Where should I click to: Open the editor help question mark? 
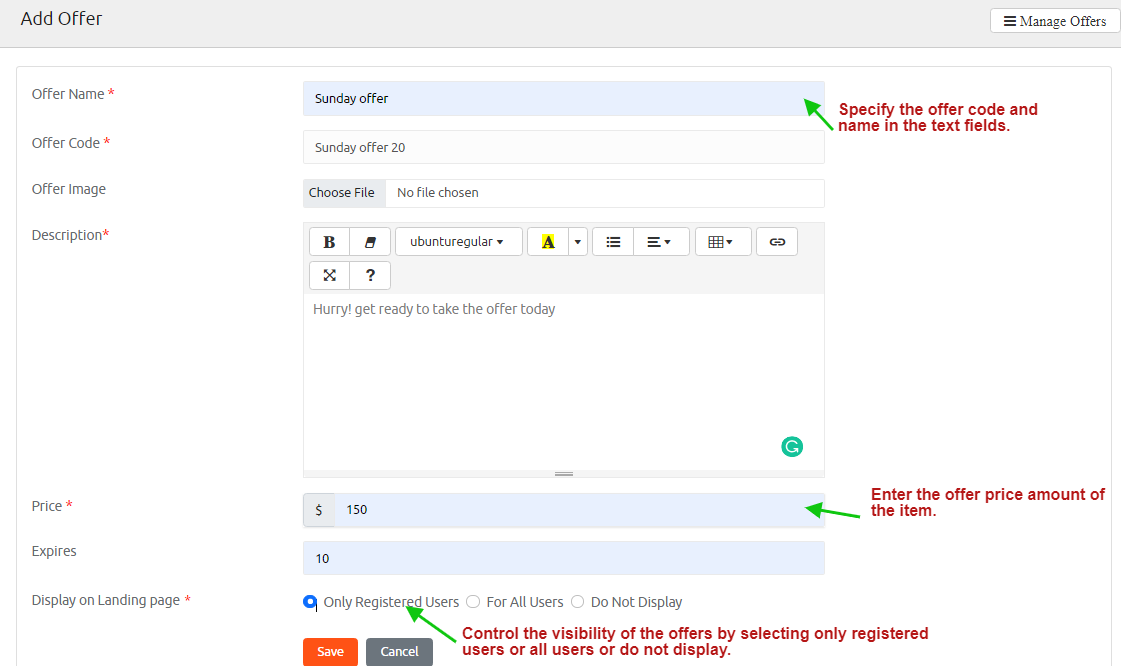point(370,275)
